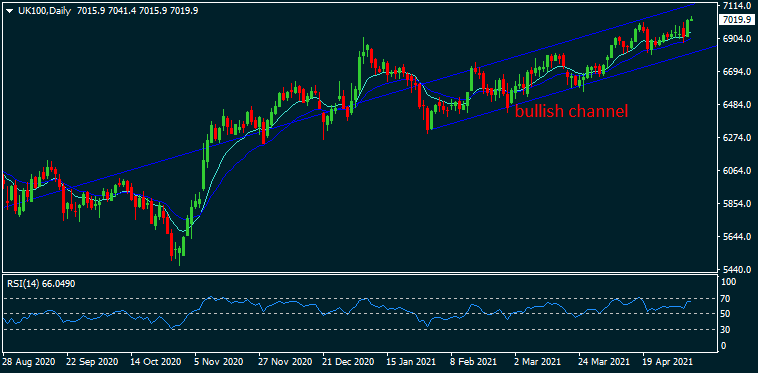
Task: Click the RSI 50 level label
Action: click(x=727, y=314)
